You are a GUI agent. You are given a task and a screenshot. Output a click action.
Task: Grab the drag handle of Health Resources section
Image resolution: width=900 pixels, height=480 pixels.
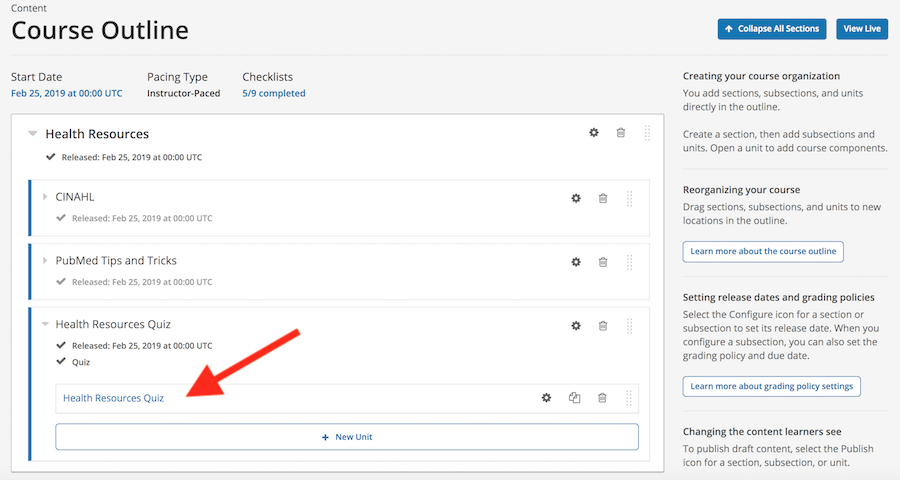(647, 133)
